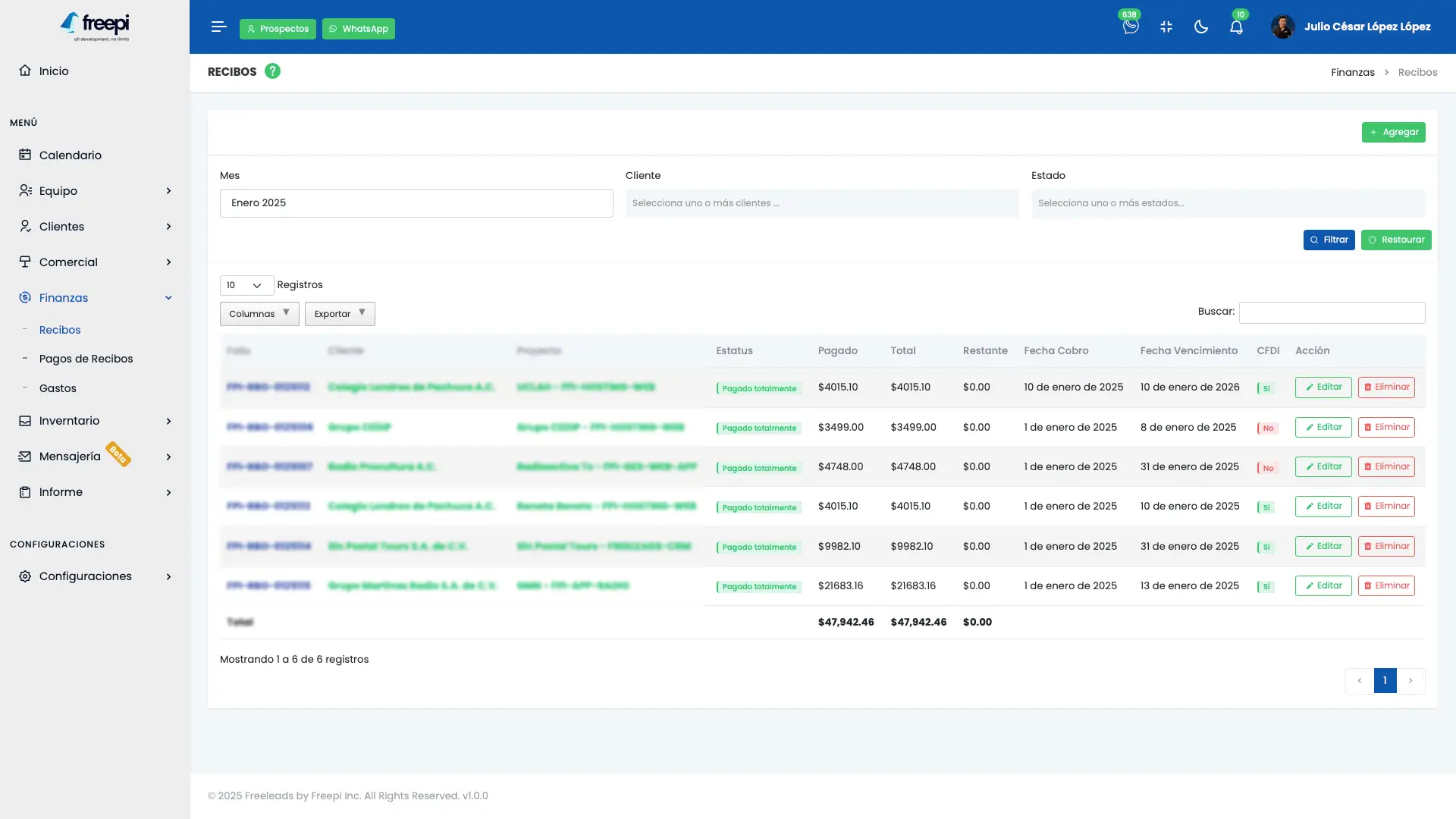Click the blue Filtrar button
This screenshot has width=1456, height=819.
(x=1328, y=240)
